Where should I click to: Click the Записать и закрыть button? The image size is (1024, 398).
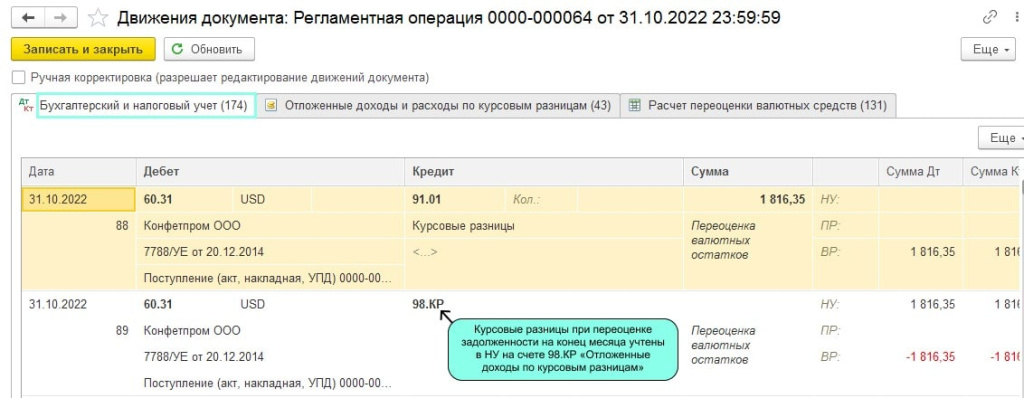click(x=83, y=49)
